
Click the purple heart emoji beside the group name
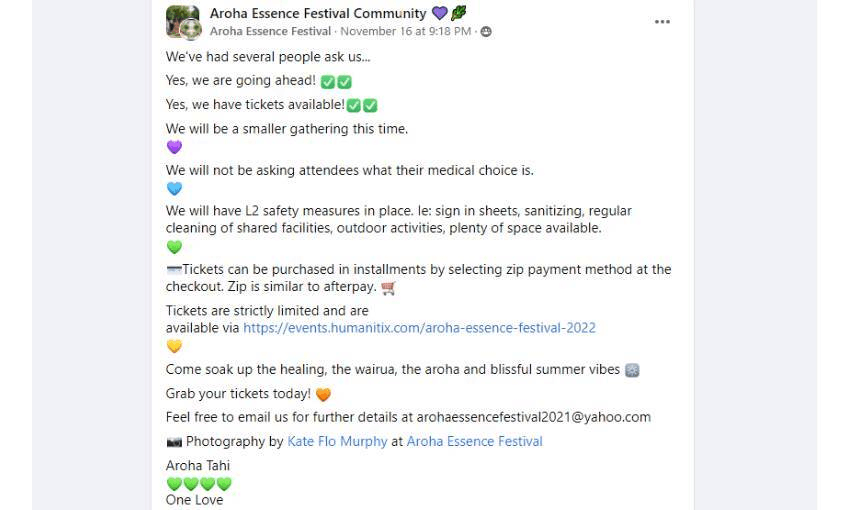tap(439, 13)
